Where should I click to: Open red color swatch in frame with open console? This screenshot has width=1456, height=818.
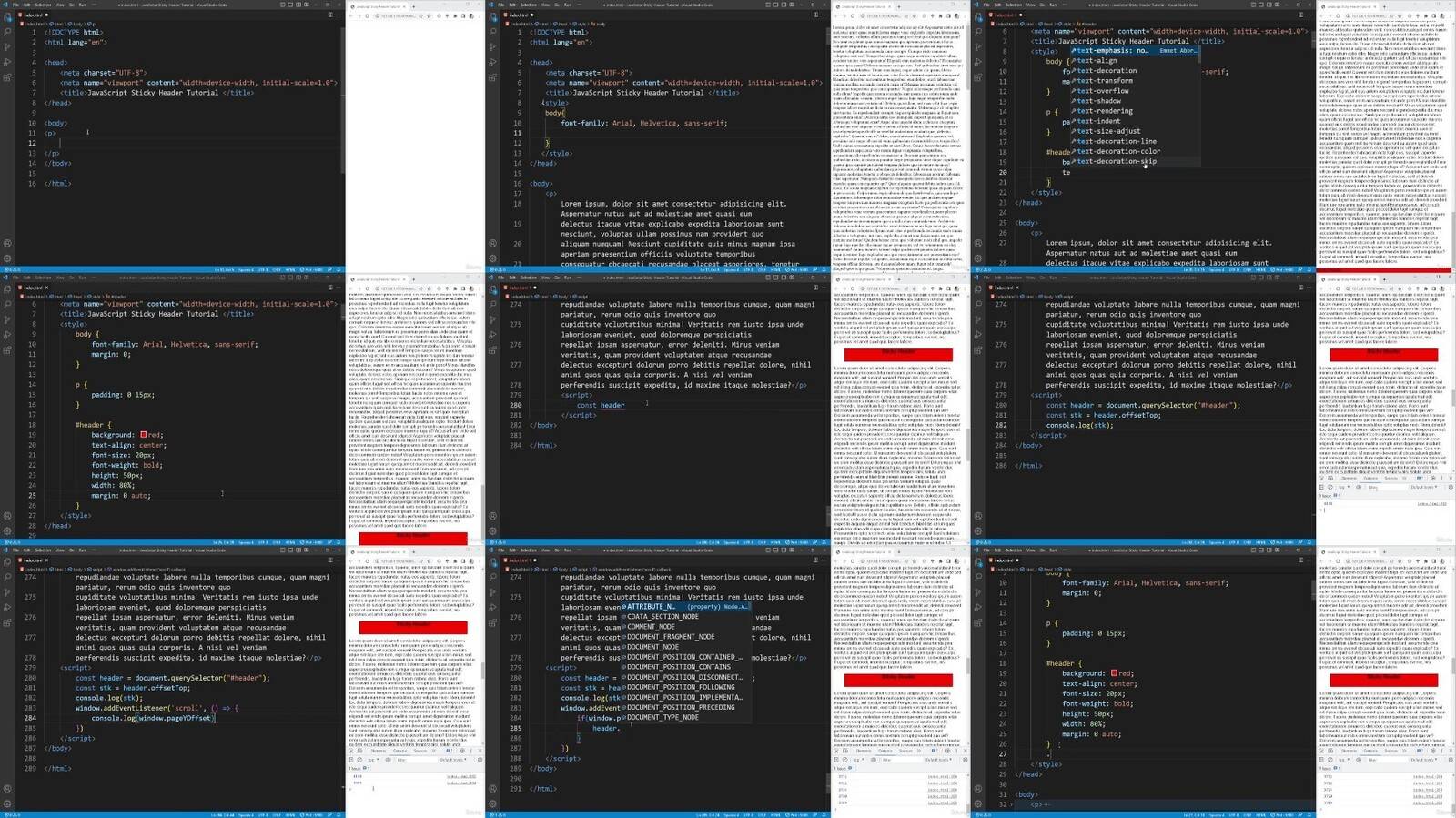[1114, 673]
